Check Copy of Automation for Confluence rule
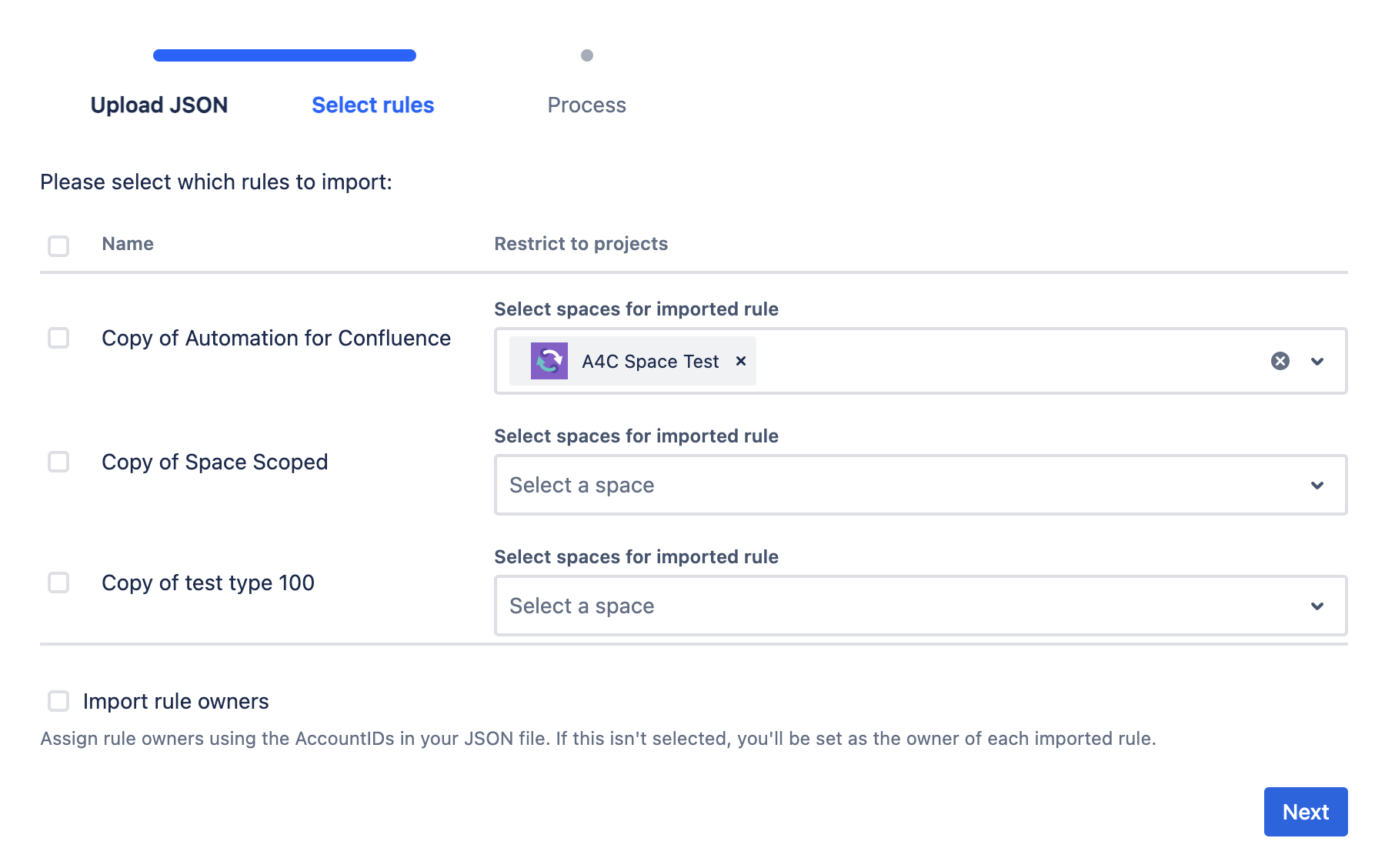Screen dimensions: 1385x868 pos(58,338)
